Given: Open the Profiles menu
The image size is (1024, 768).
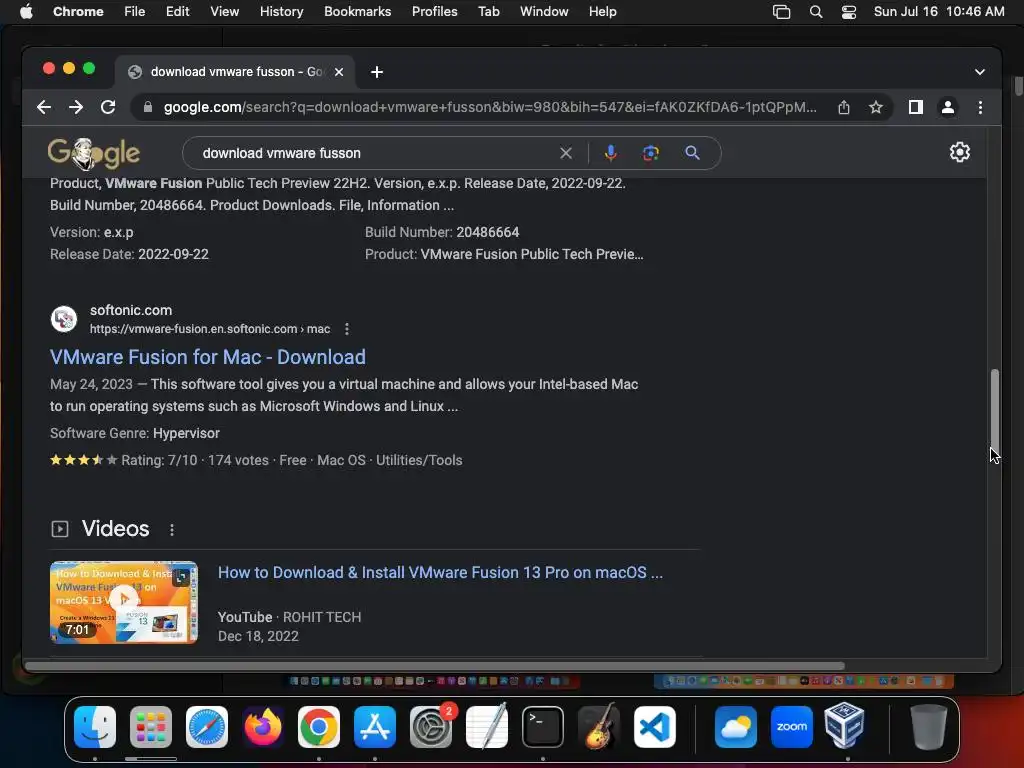Looking at the screenshot, I should coord(434,12).
